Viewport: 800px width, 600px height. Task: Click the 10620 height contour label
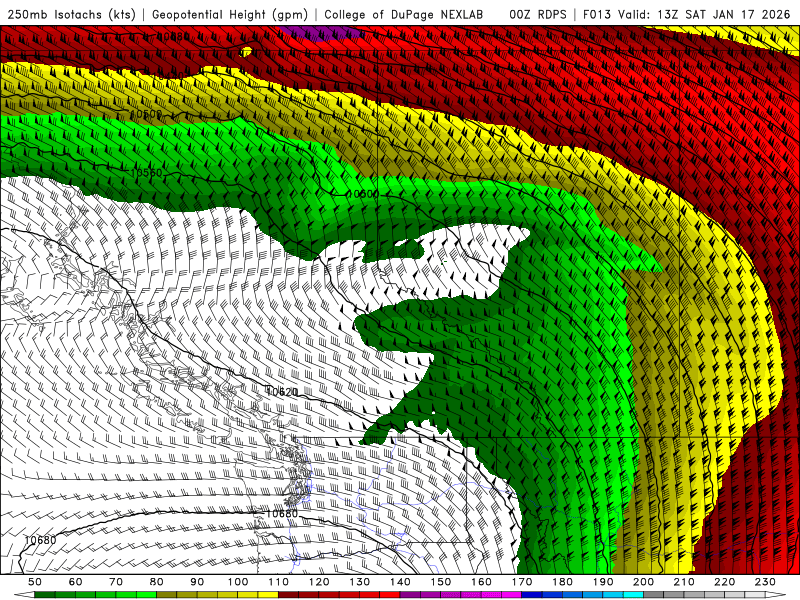tap(282, 392)
